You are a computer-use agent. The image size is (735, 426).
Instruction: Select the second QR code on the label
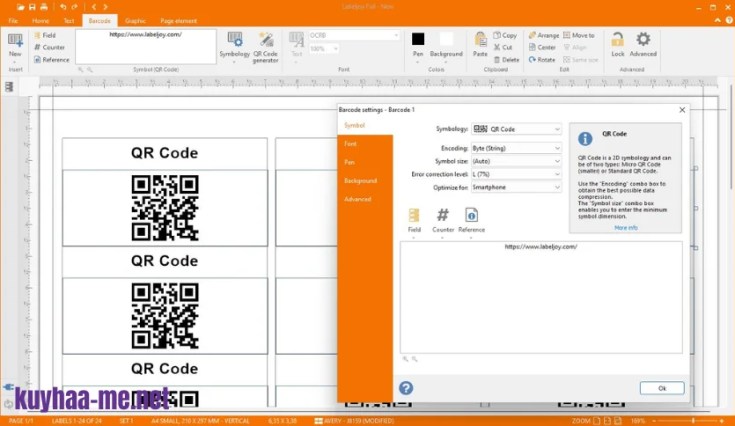165,316
